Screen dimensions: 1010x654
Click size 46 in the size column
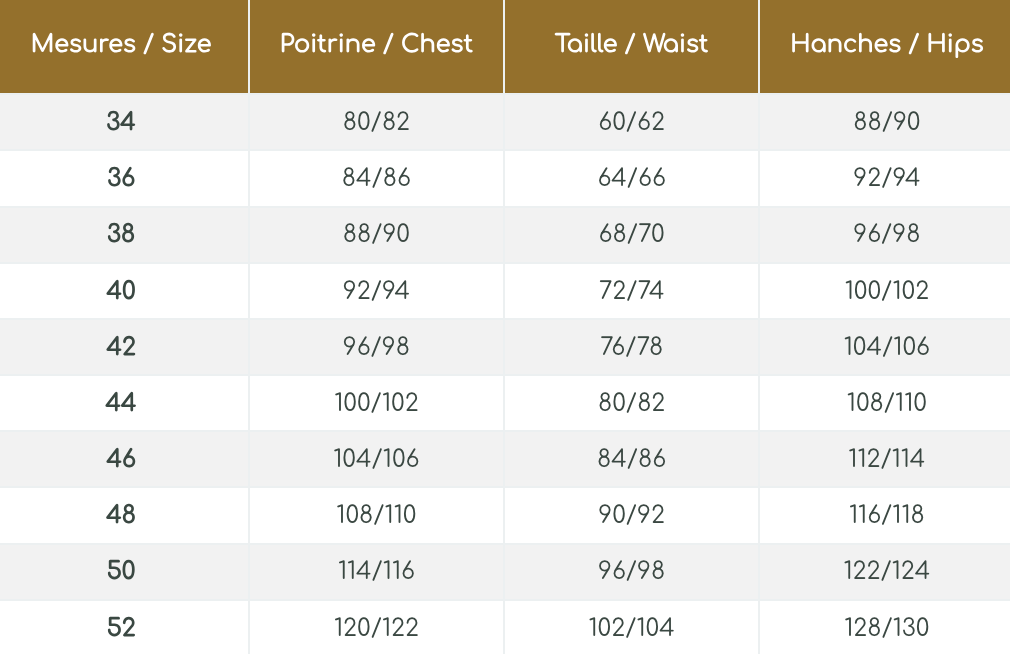click(121, 459)
